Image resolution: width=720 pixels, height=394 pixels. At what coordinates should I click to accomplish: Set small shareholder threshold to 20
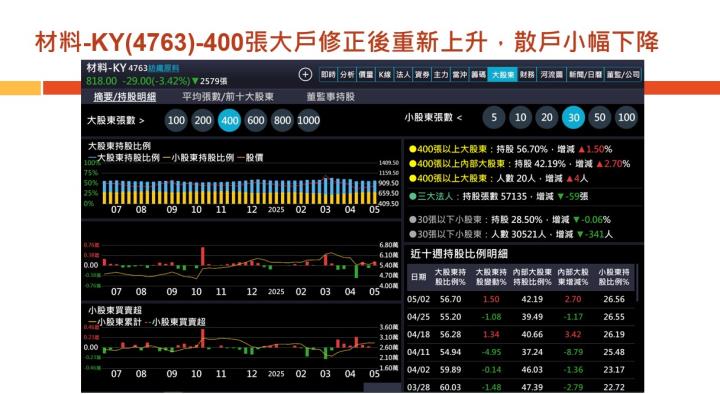(x=547, y=118)
